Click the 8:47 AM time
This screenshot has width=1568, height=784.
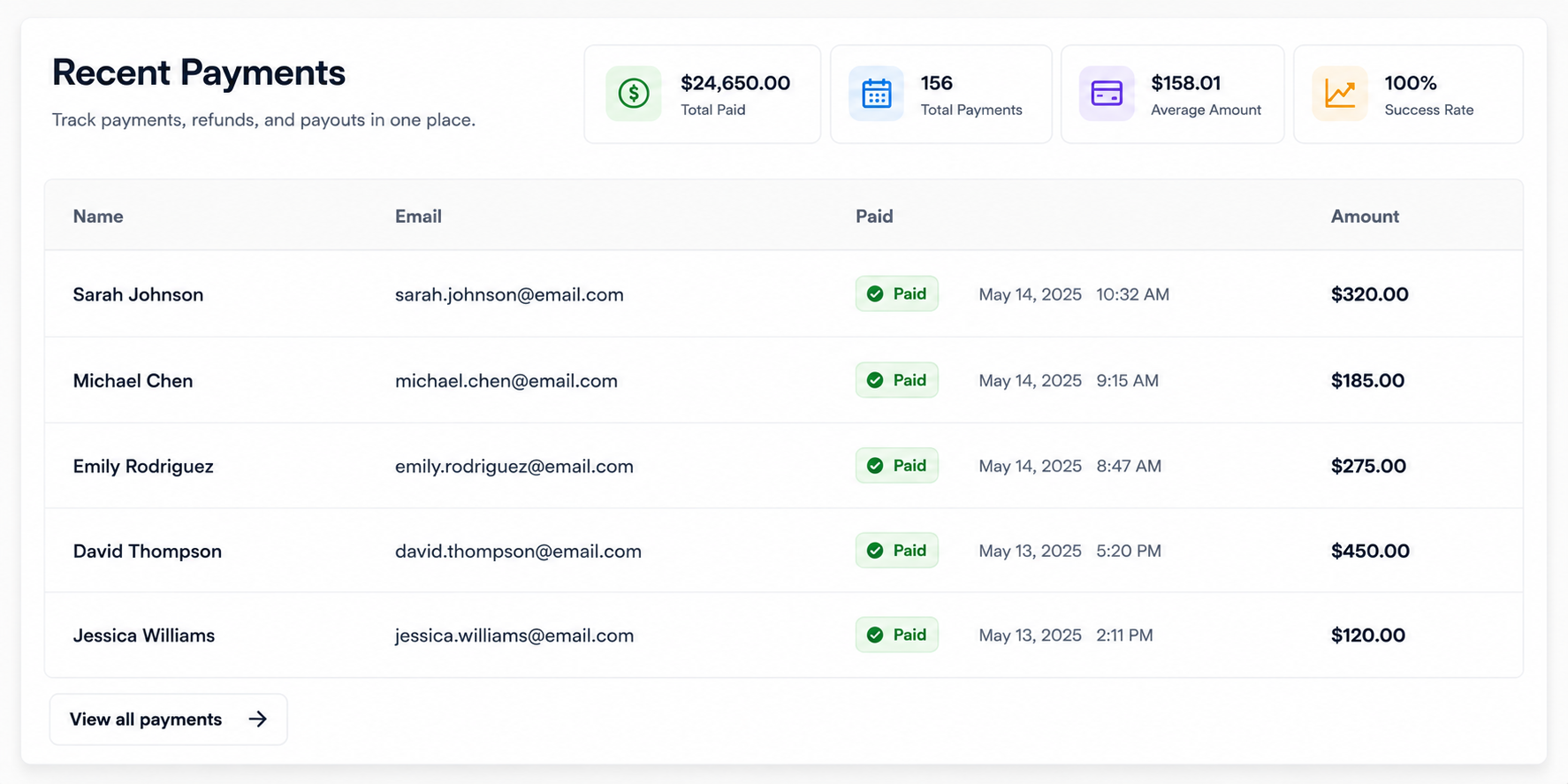pos(1129,467)
